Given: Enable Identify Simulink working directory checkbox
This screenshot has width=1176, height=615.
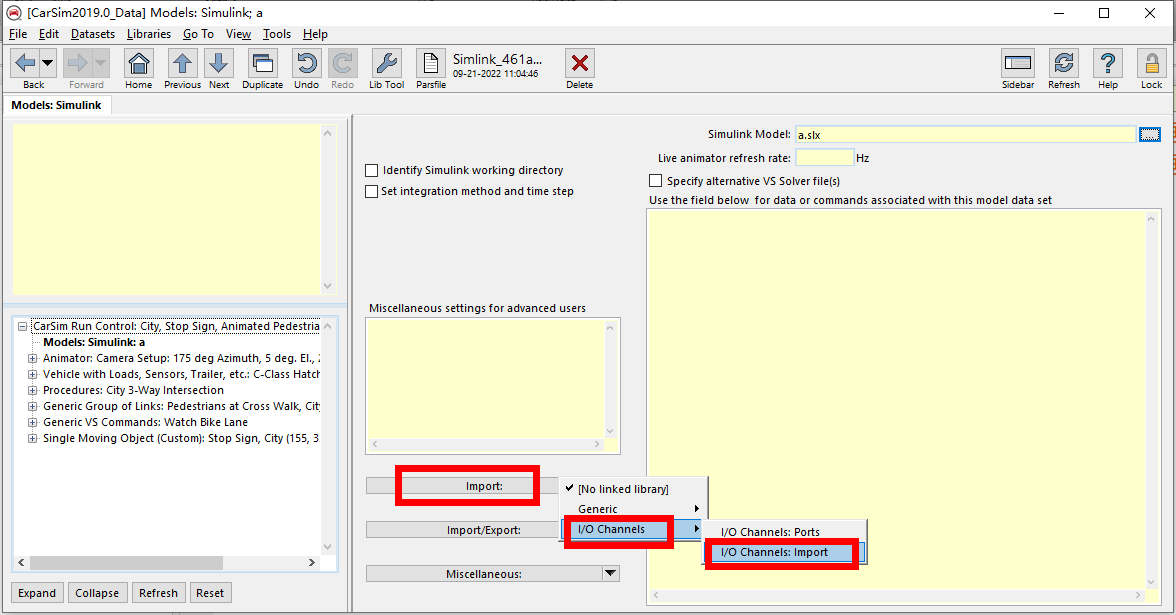Looking at the screenshot, I should (x=371, y=170).
